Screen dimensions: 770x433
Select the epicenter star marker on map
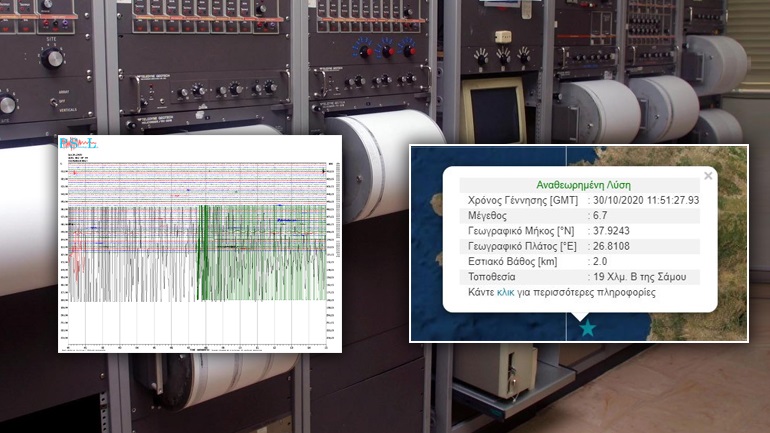coord(587,328)
